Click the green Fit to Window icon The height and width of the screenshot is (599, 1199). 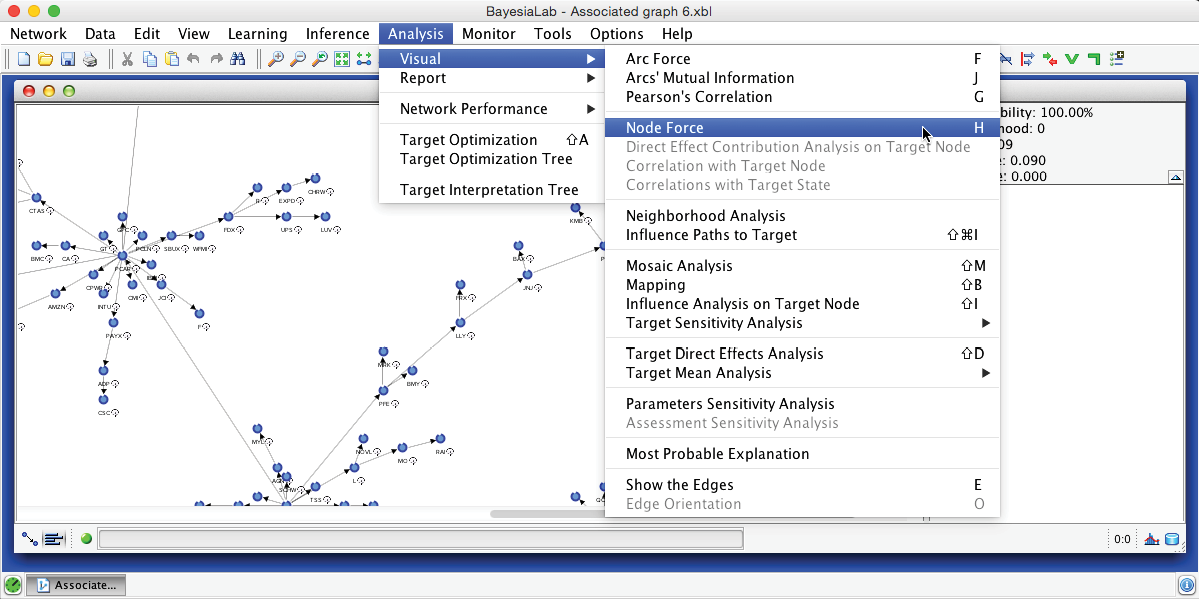[340, 59]
